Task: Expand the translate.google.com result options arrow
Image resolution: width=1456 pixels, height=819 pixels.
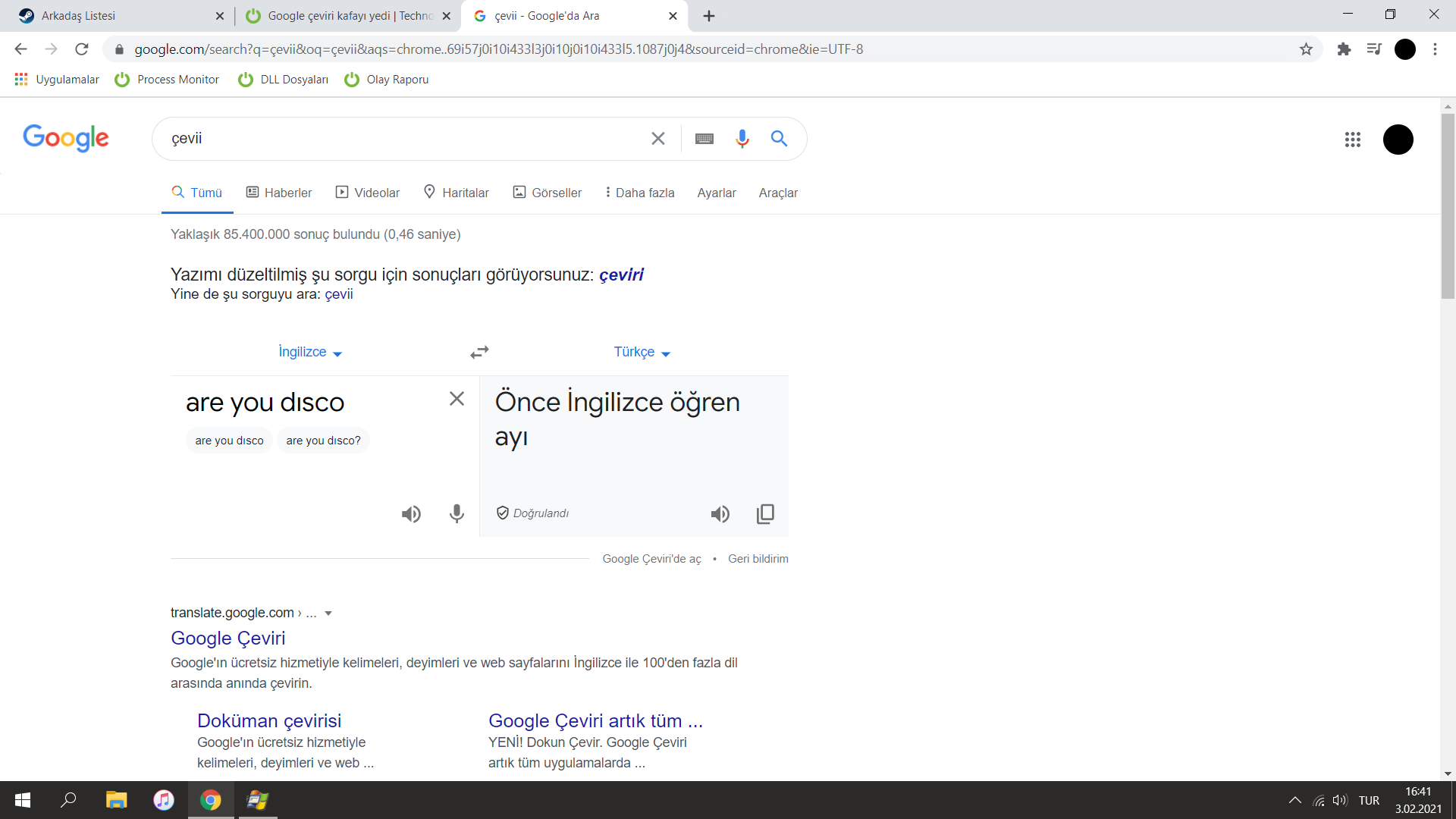Action: click(x=328, y=613)
